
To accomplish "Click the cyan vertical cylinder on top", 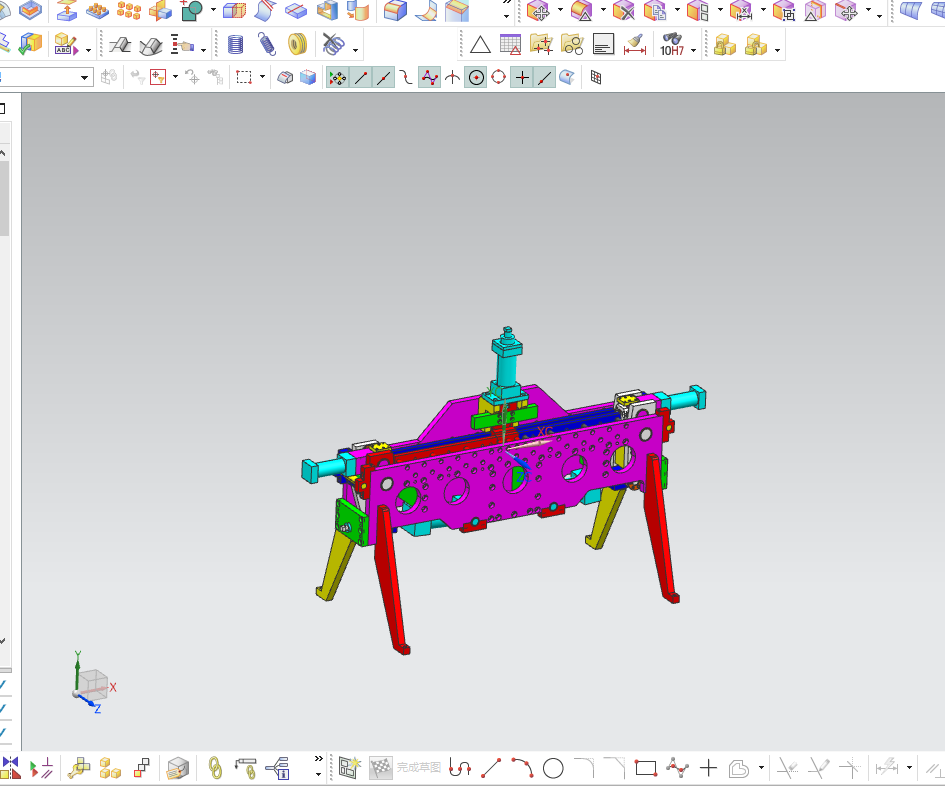I will 505,366.
